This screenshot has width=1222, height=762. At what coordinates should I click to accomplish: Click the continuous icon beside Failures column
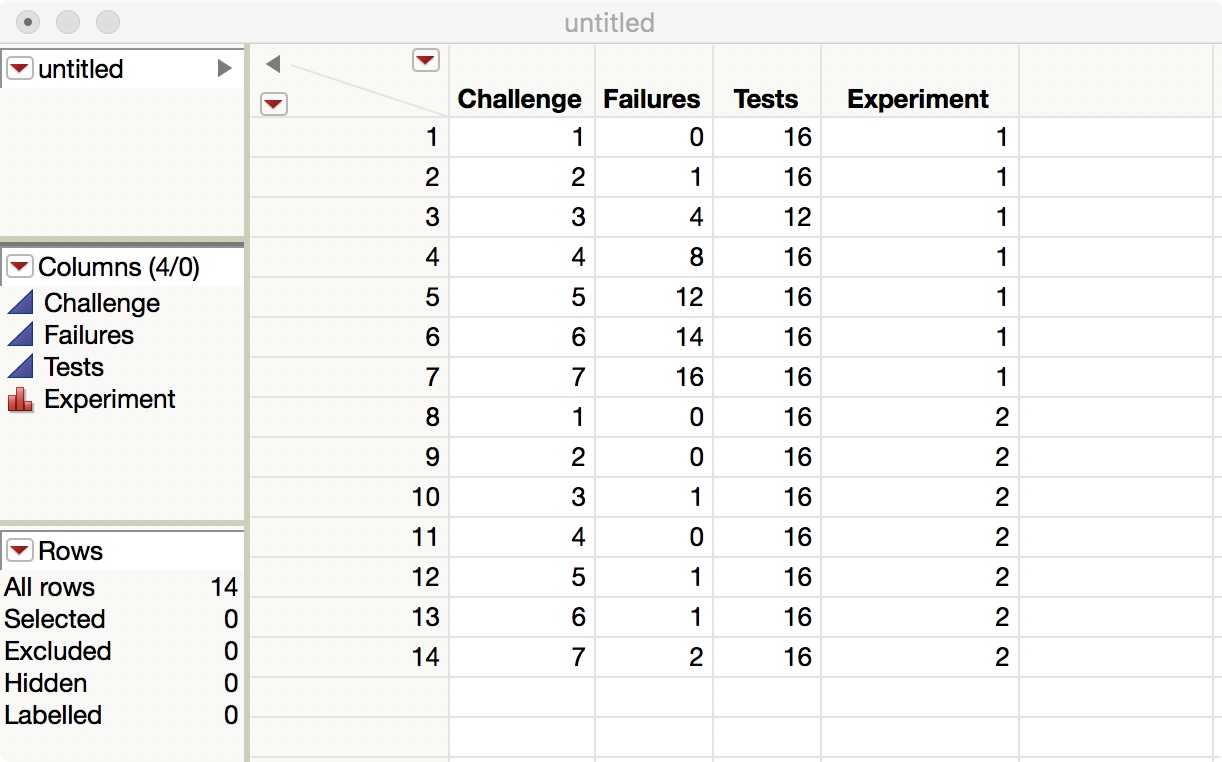coord(20,335)
